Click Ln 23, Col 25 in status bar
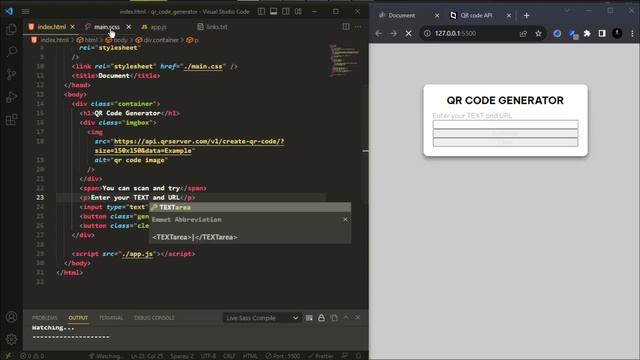This screenshot has width=640, height=360. [147, 356]
